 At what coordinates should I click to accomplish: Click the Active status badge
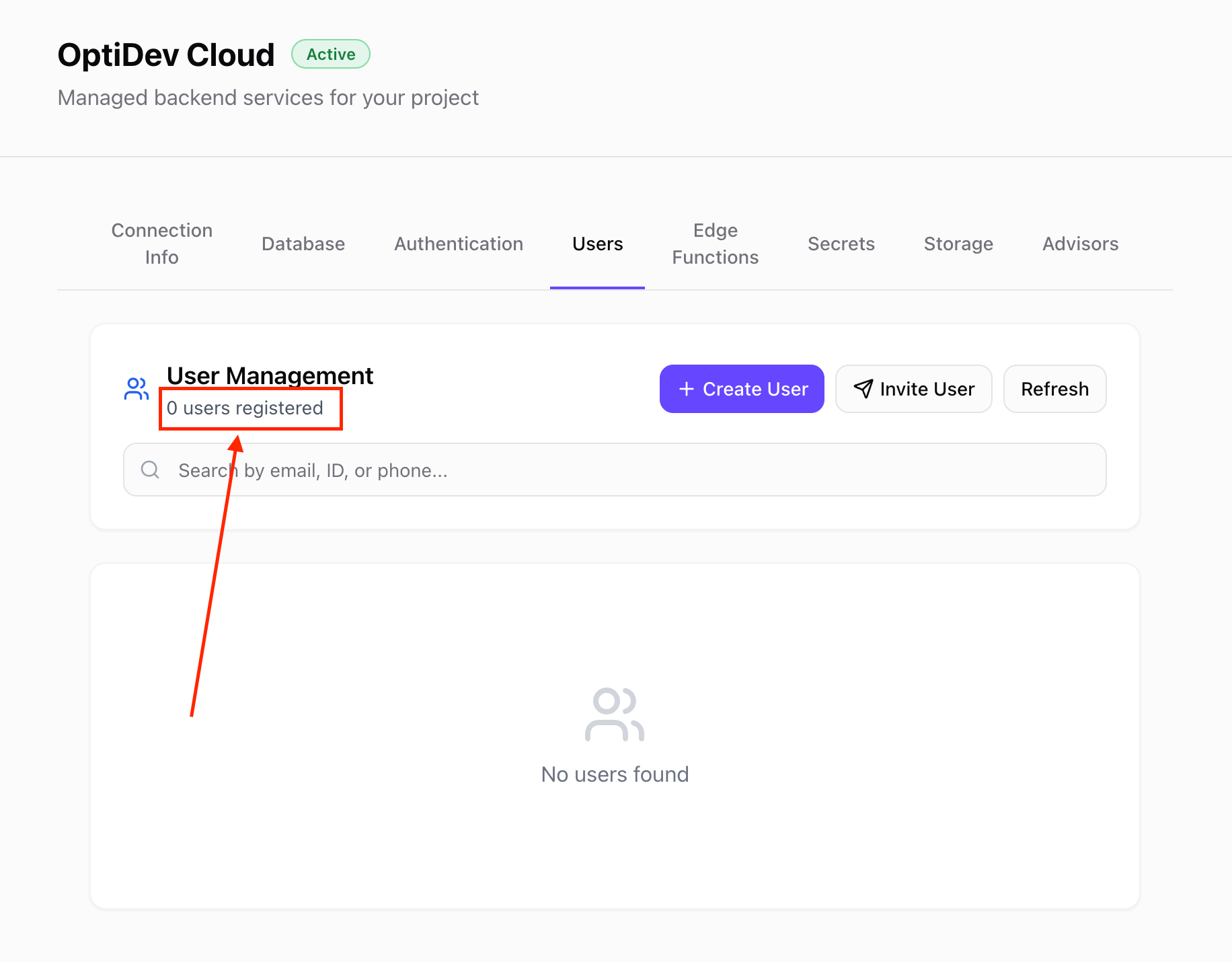pos(330,54)
